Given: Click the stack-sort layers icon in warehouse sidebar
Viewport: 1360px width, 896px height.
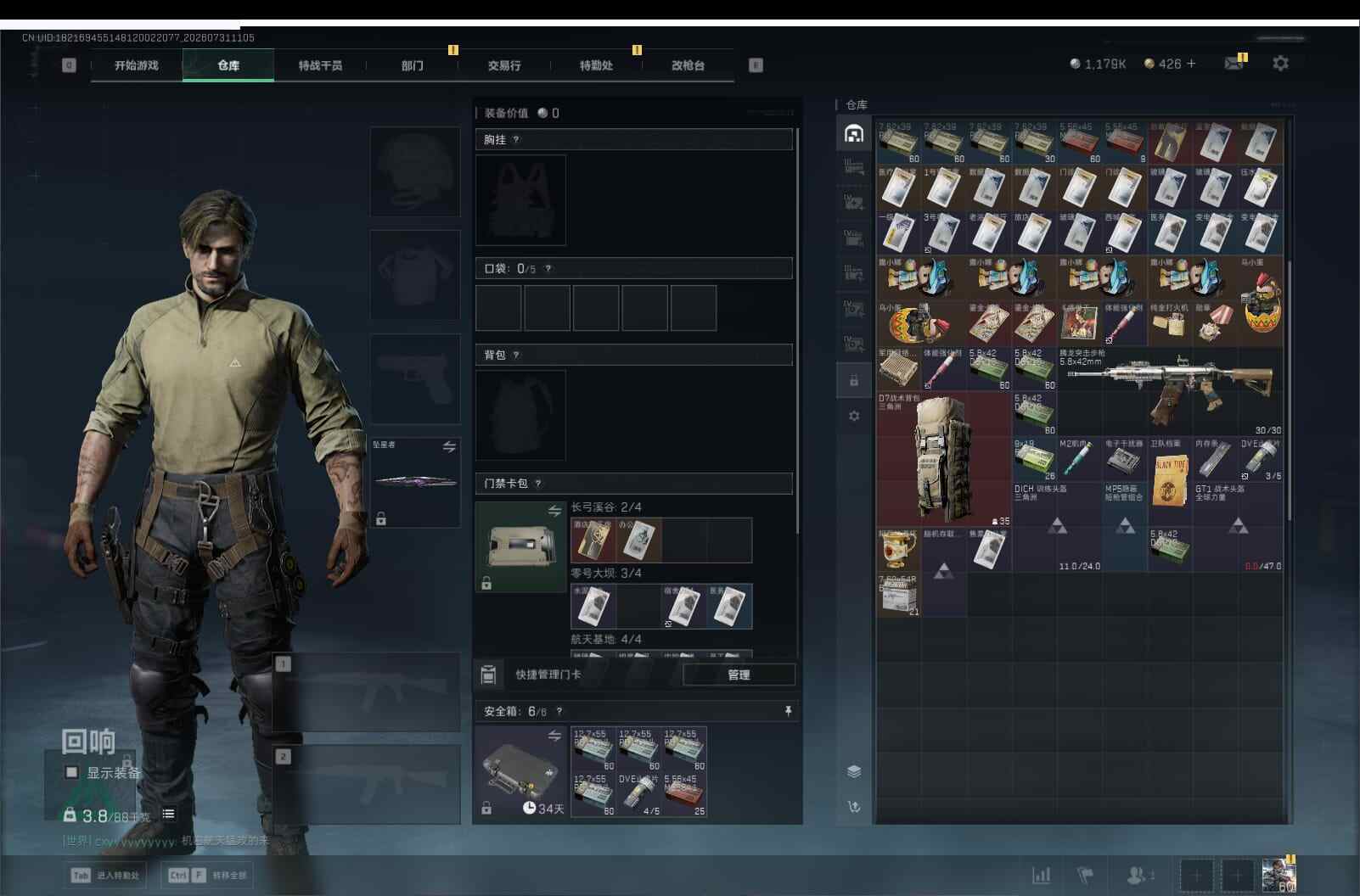Looking at the screenshot, I should click(854, 771).
